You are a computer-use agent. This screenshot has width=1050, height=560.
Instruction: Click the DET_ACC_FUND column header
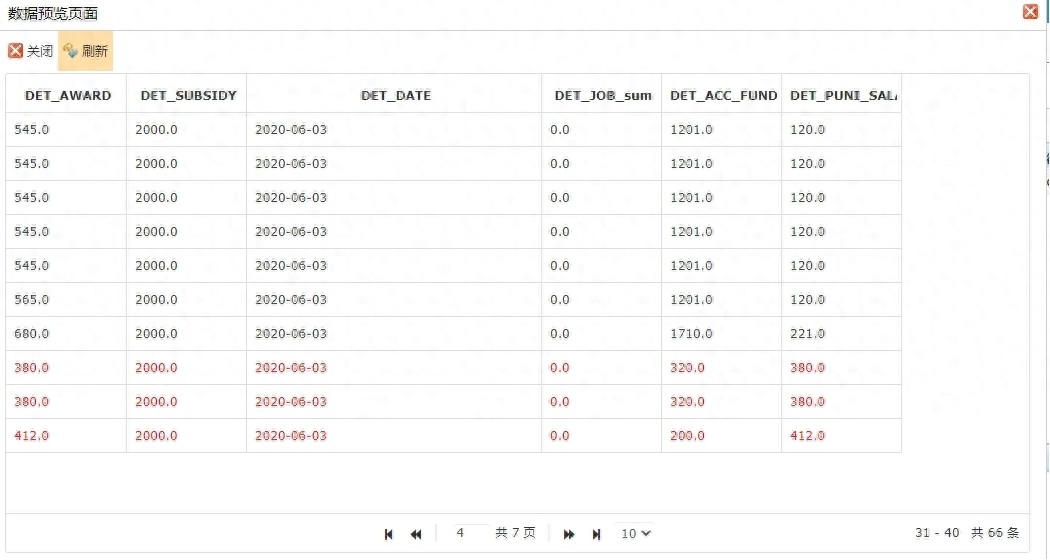pos(722,95)
